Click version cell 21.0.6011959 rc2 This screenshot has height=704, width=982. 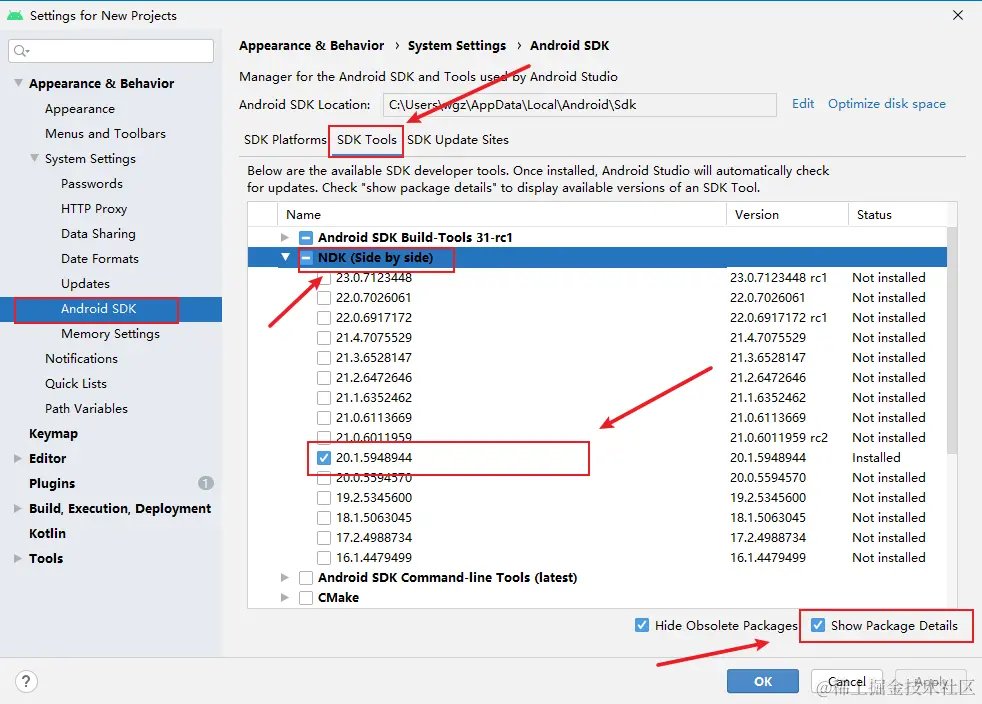pyautogui.click(x=778, y=438)
